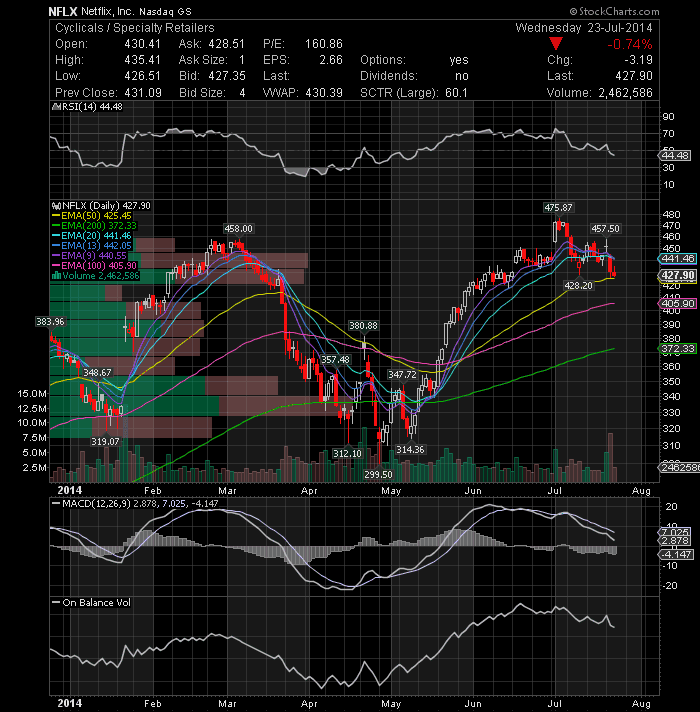Select the 383.96 price label
This screenshot has width=700, height=712.
click(50, 322)
